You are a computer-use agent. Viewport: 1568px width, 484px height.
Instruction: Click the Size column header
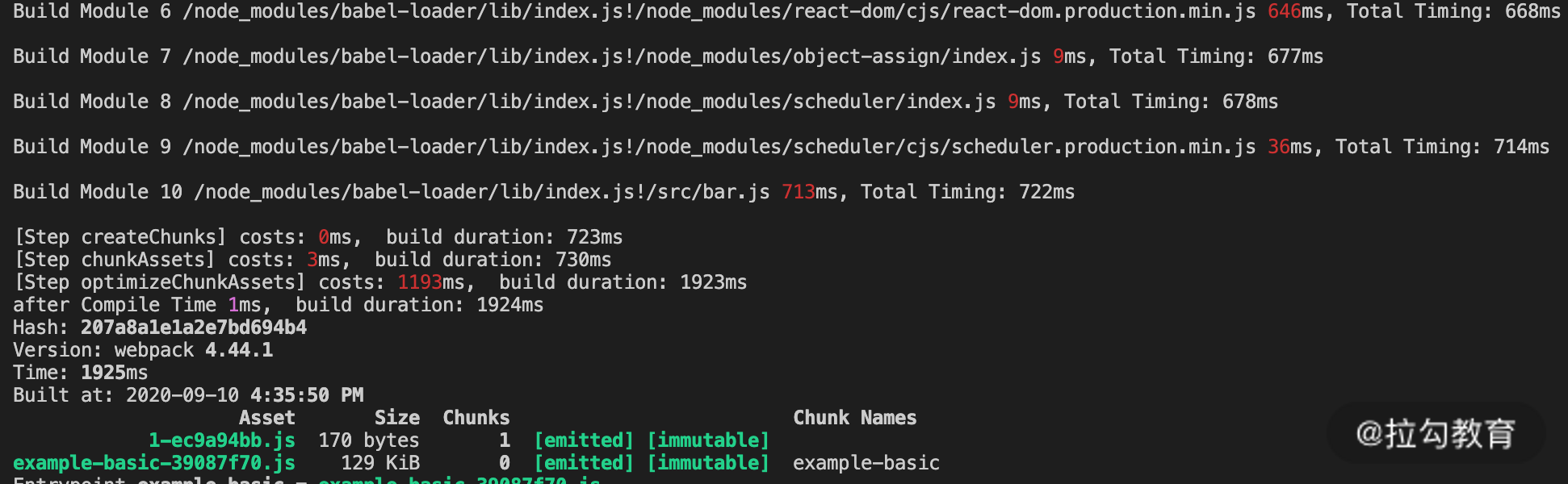396,418
